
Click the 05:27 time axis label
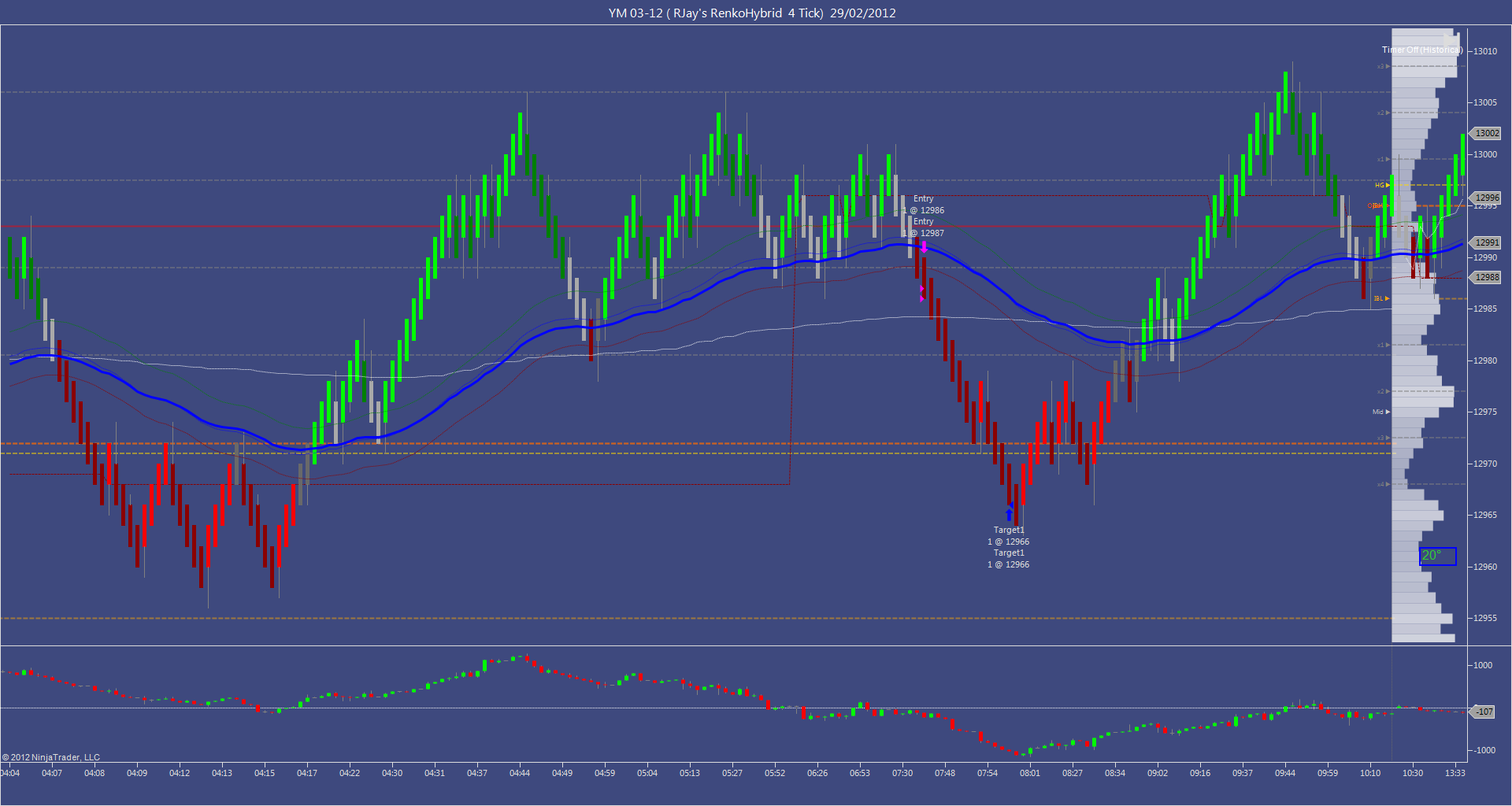tap(732, 773)
